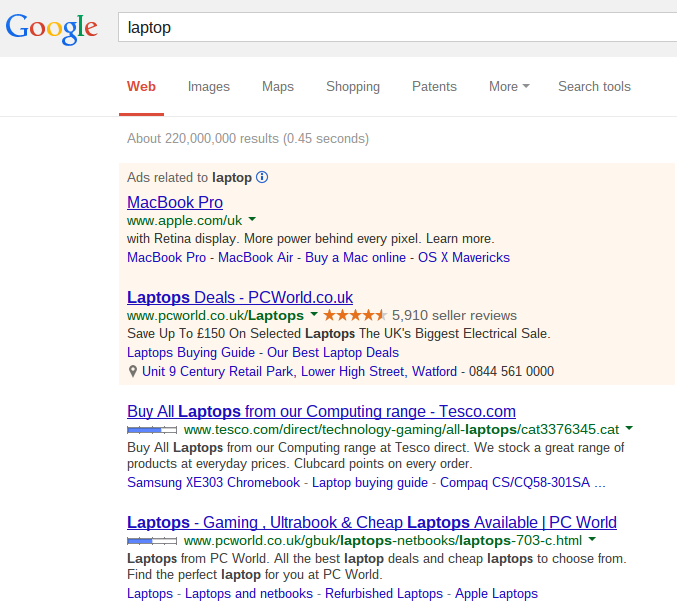Expand the More search menu

(x=509, y=86)
